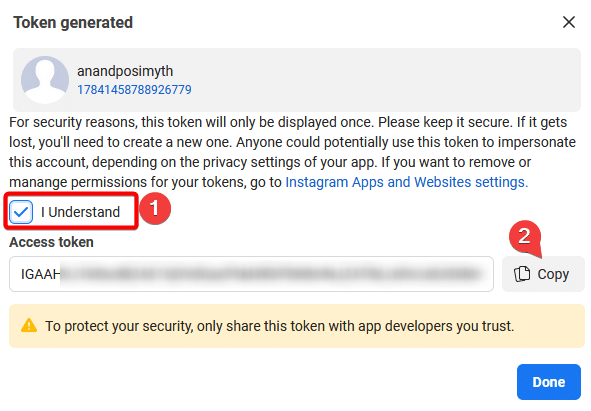
Task: Click the Access token label
Action: pos(51,242)
